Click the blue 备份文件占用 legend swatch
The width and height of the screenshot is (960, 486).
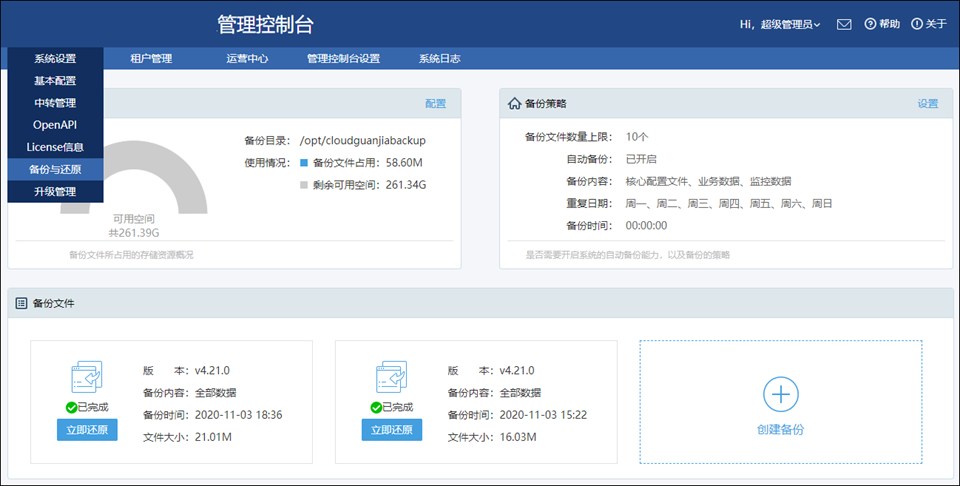click(304, 163)
